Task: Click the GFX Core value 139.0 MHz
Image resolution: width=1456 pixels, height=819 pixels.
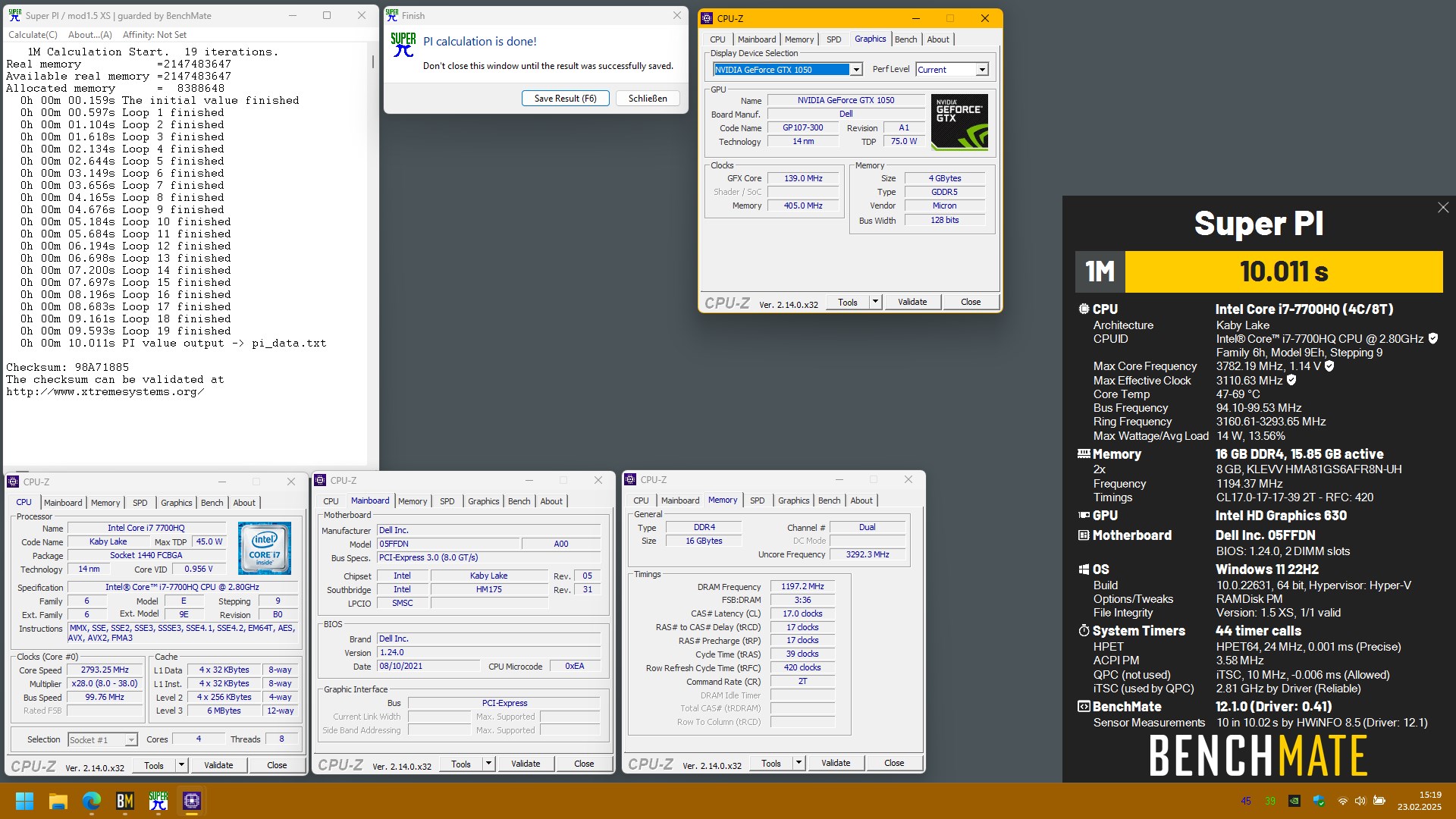Action: 803,178
